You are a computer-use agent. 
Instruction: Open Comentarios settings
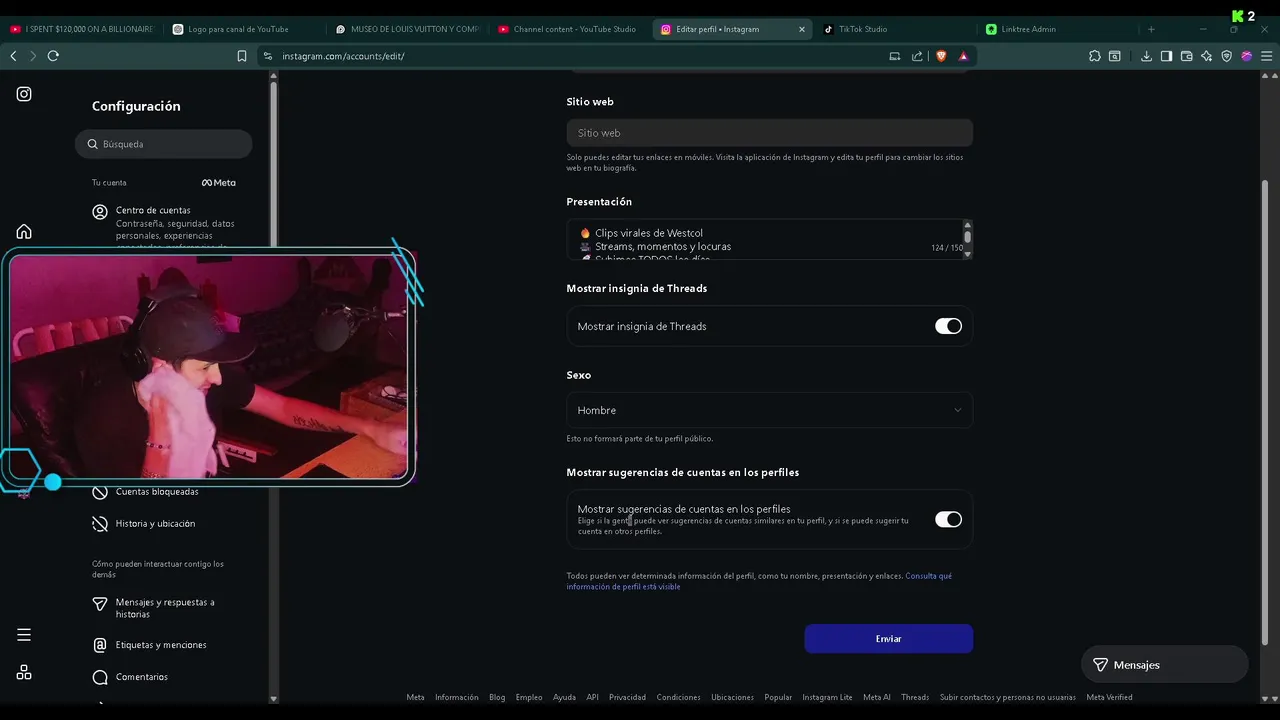click(142, 677)
